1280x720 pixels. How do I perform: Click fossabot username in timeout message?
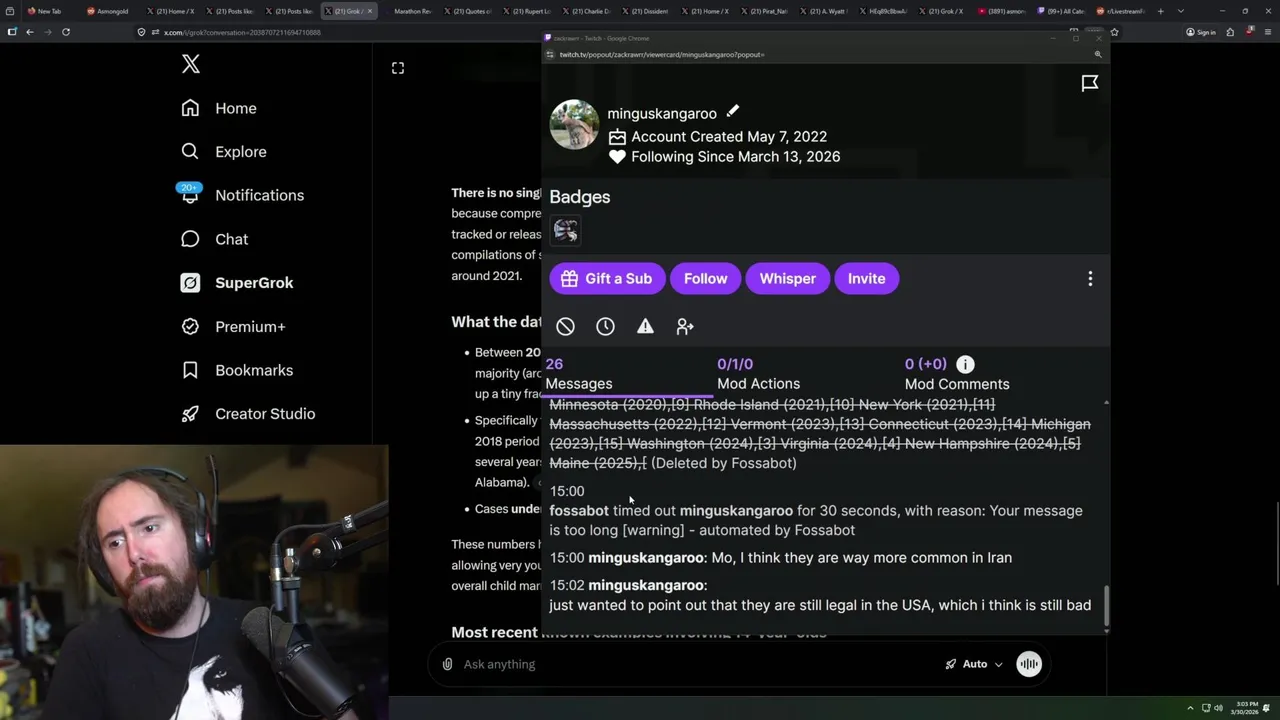pos(579,511)
